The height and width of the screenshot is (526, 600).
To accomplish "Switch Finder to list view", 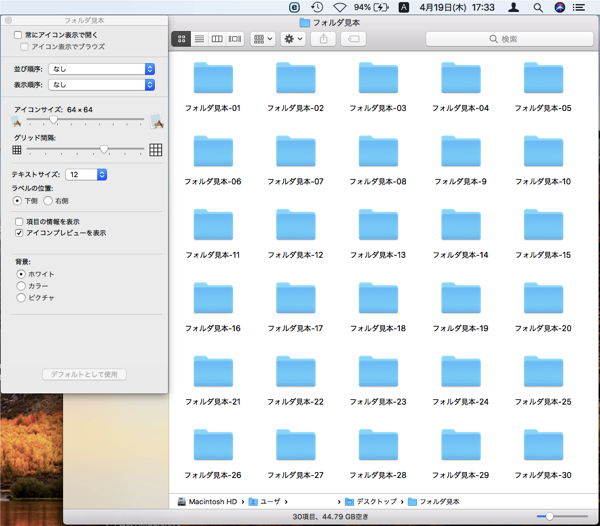I will tap(199, 39).
